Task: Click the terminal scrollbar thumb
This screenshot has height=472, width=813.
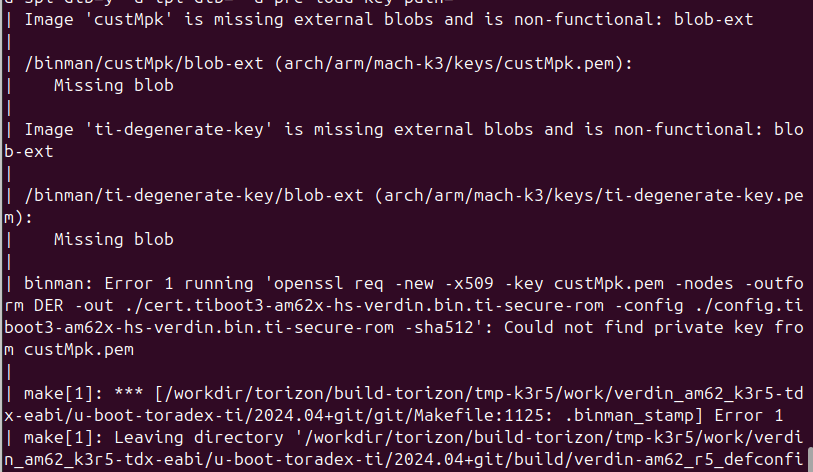Action: 810,460
